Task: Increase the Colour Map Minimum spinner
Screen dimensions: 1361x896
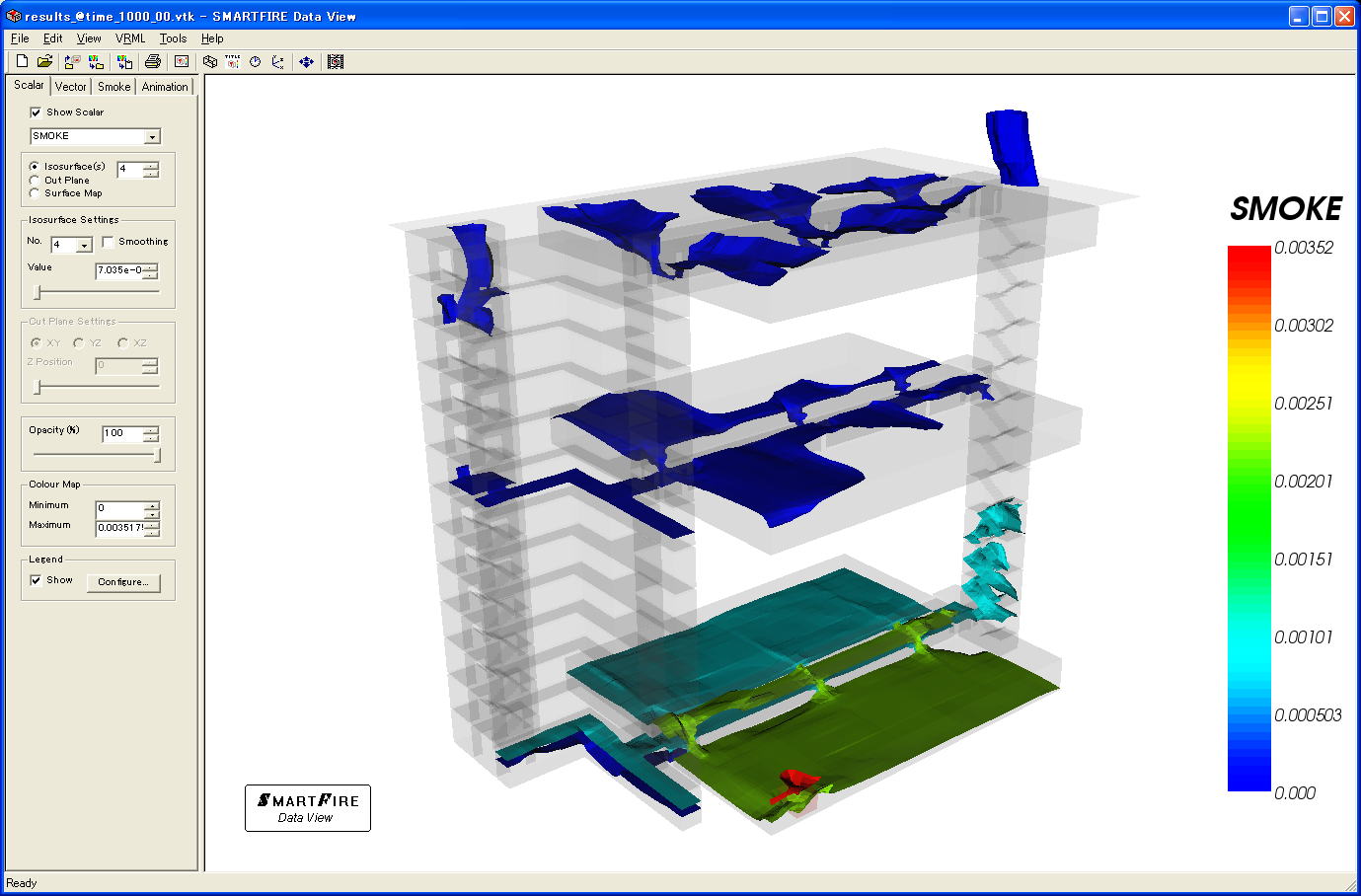Action: [x=151, y=505]
